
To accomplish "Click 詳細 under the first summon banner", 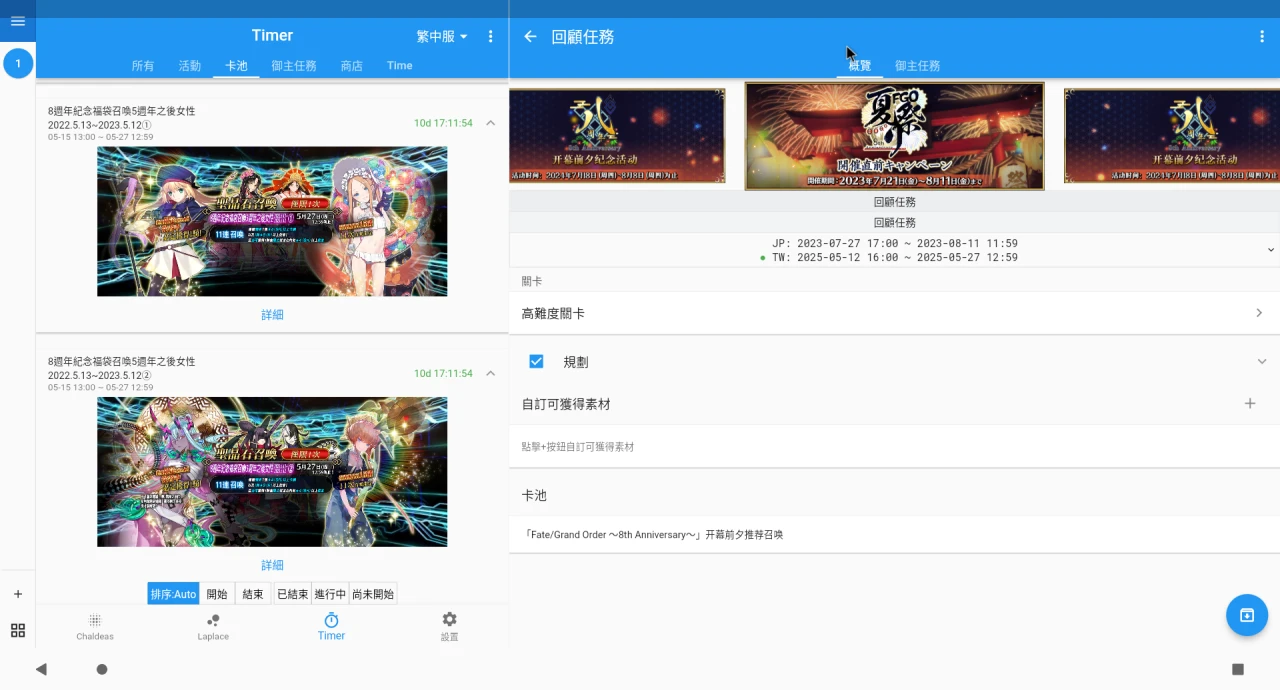I will [x=272, y=315].
